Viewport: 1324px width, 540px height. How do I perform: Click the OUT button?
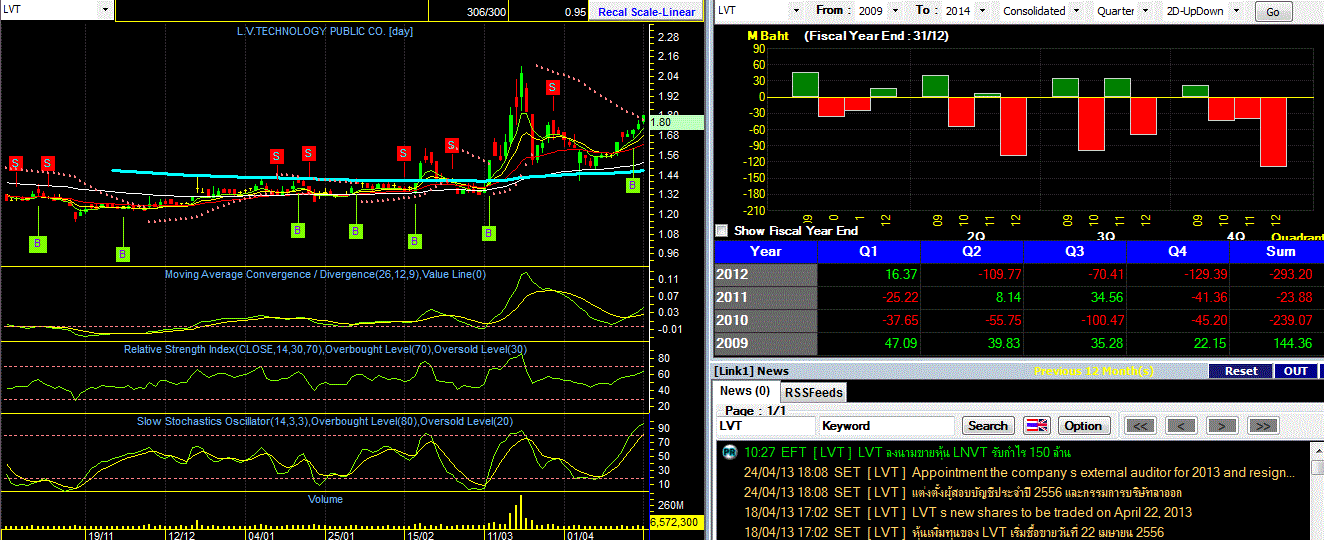(1297, 371)
